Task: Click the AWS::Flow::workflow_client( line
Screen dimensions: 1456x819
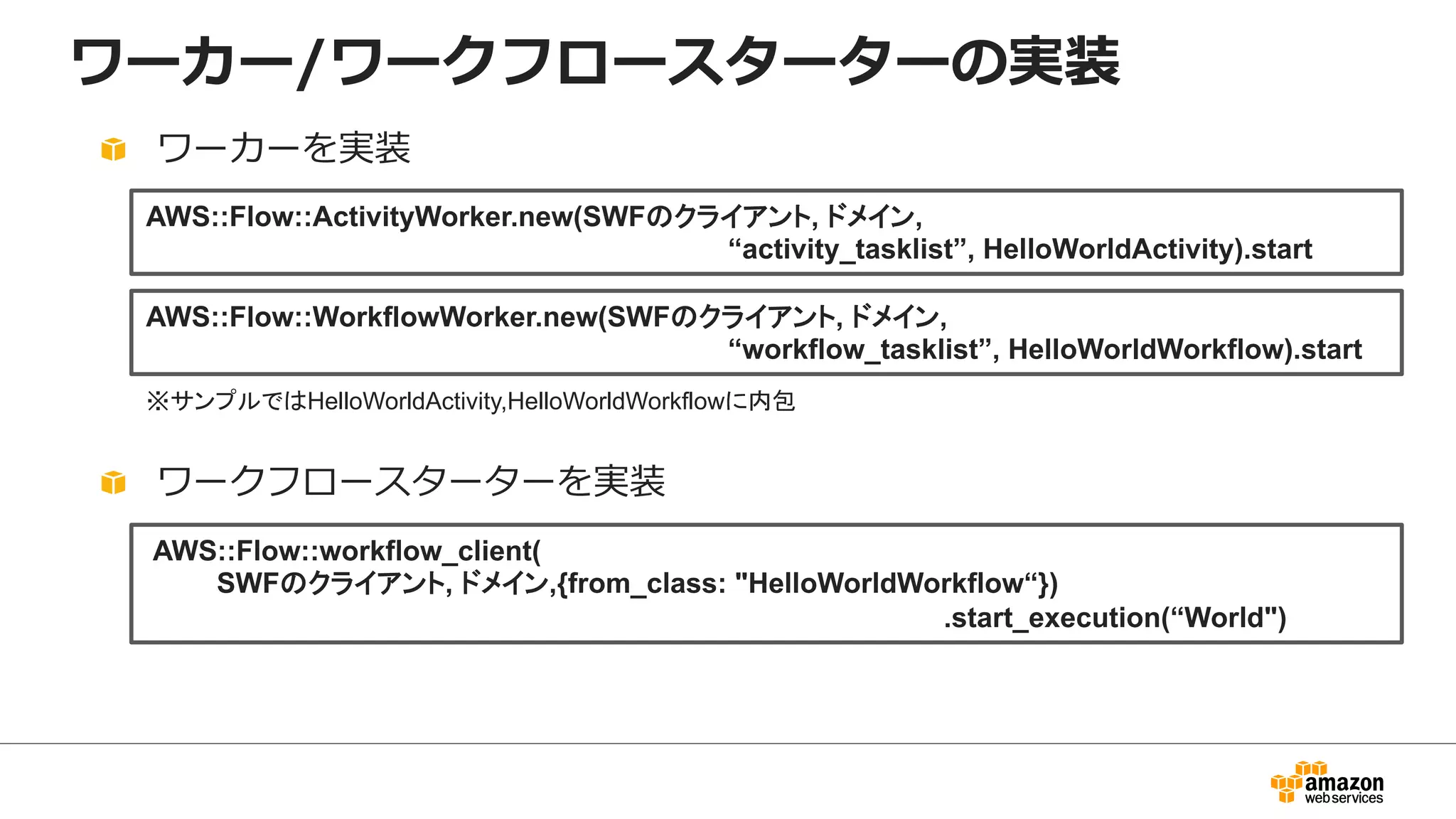Action: pyautogui.click(x=347, y=551)
